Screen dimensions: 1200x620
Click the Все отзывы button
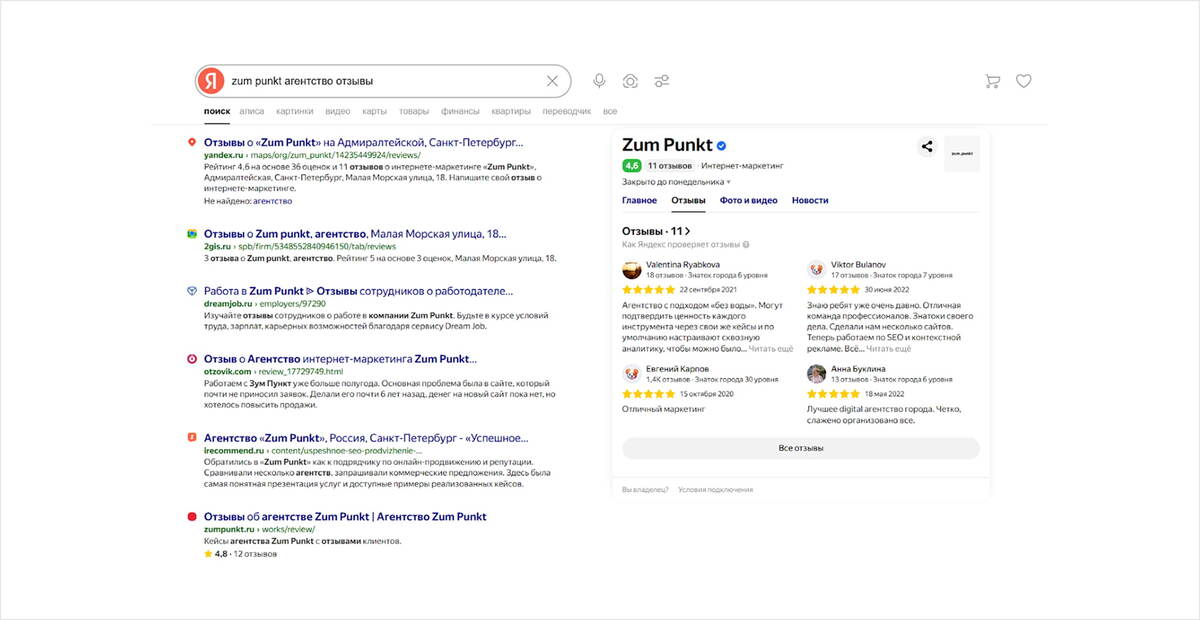[x=801, y=448]
